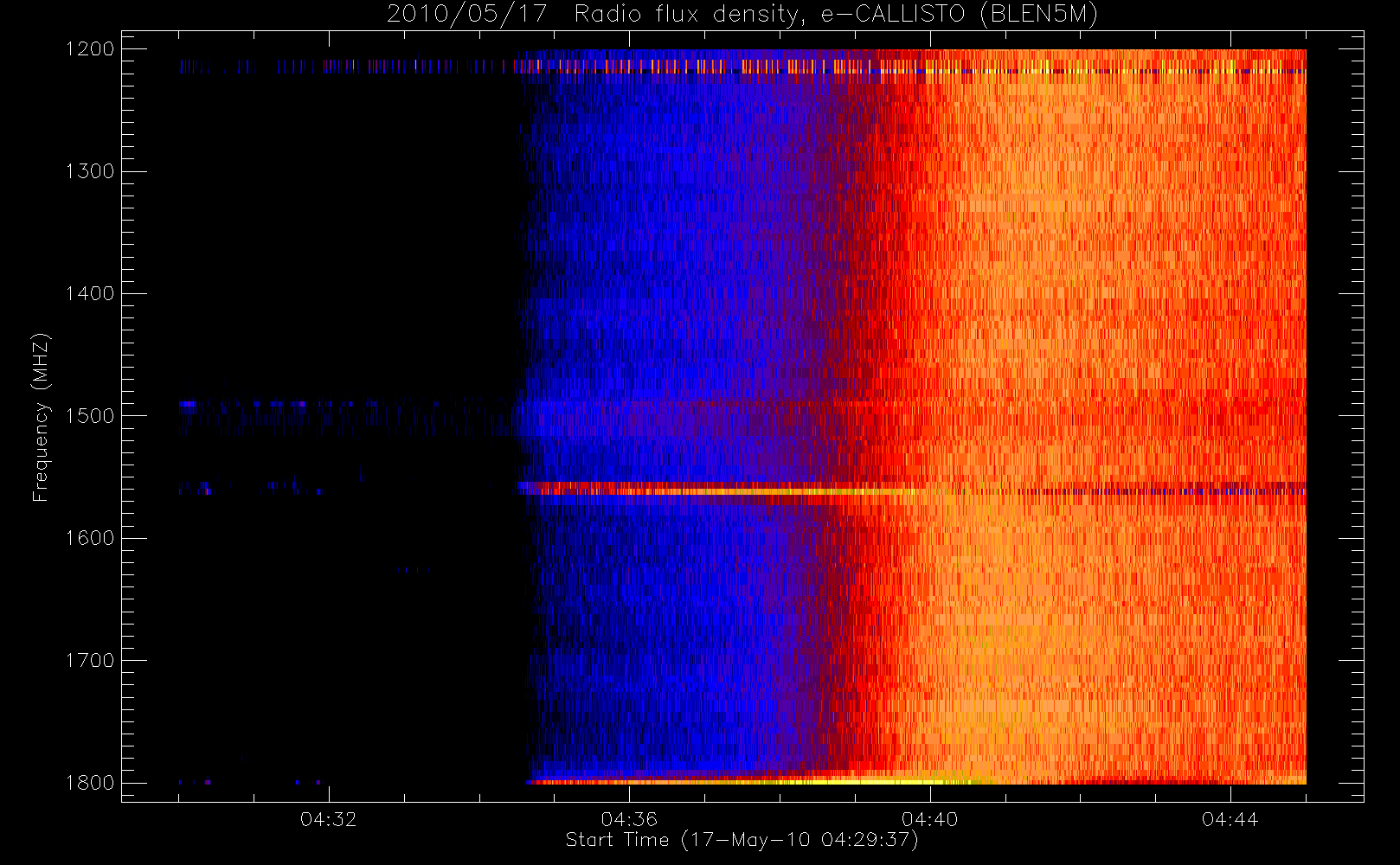Click the 1500 frequency tick label
The image size is (1400, 865).
90,416
